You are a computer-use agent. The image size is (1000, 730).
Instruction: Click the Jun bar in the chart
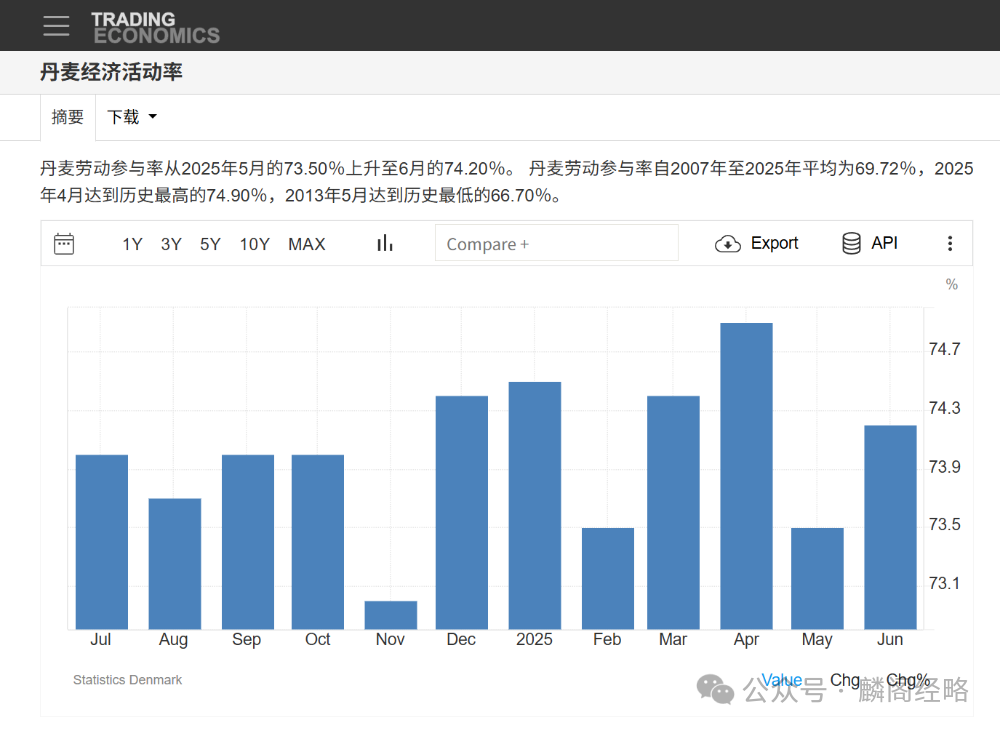[890, 527]
